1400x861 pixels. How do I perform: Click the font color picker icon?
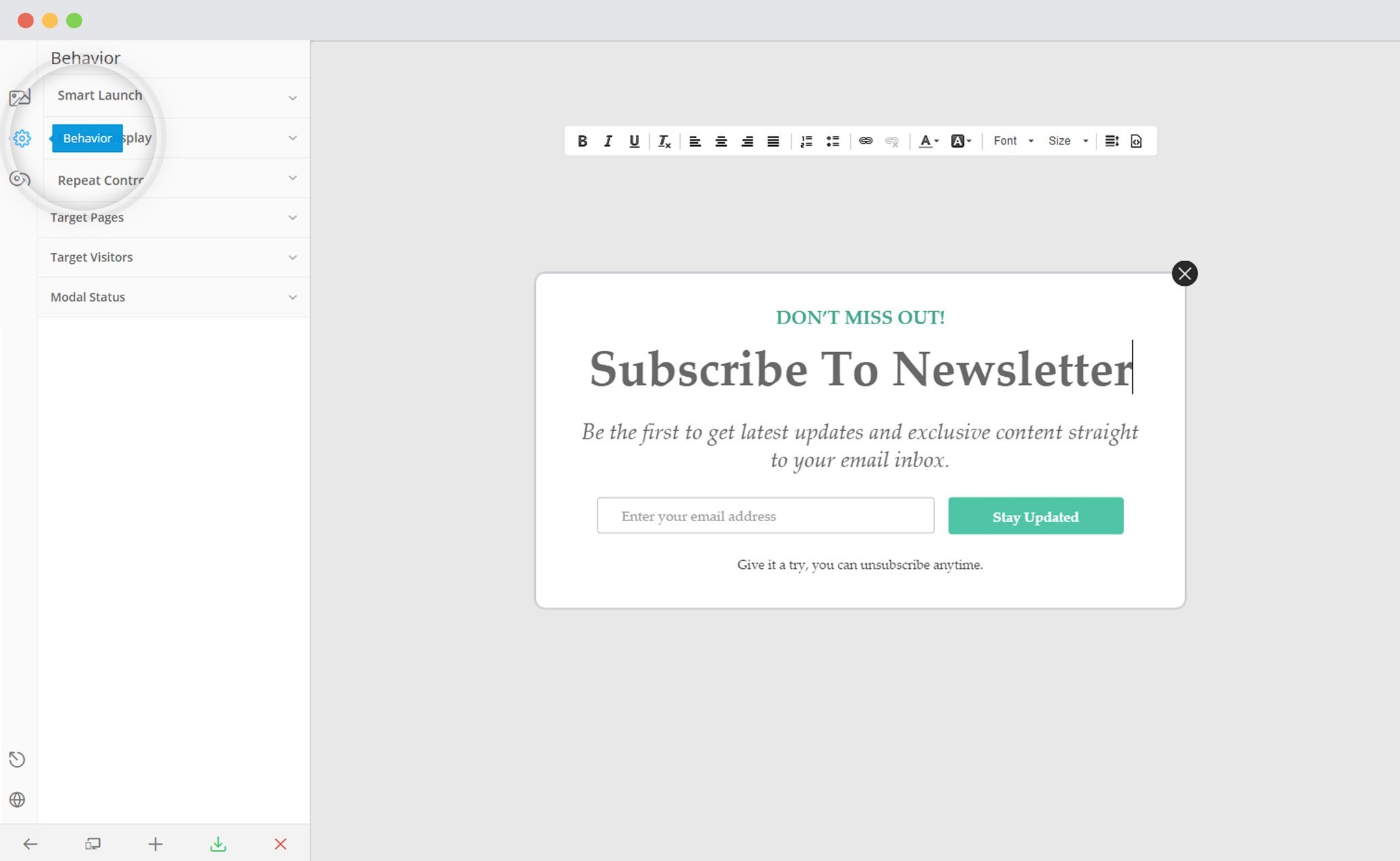[x=926, y=141]
